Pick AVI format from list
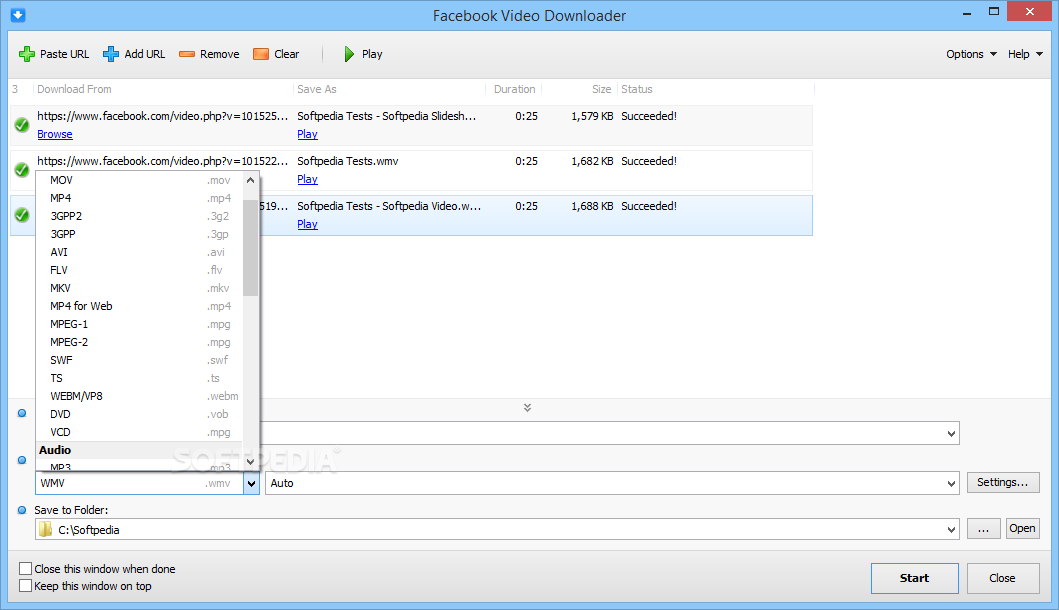Viewport: 1059px width, 610px height. click(x=140, y=252)
